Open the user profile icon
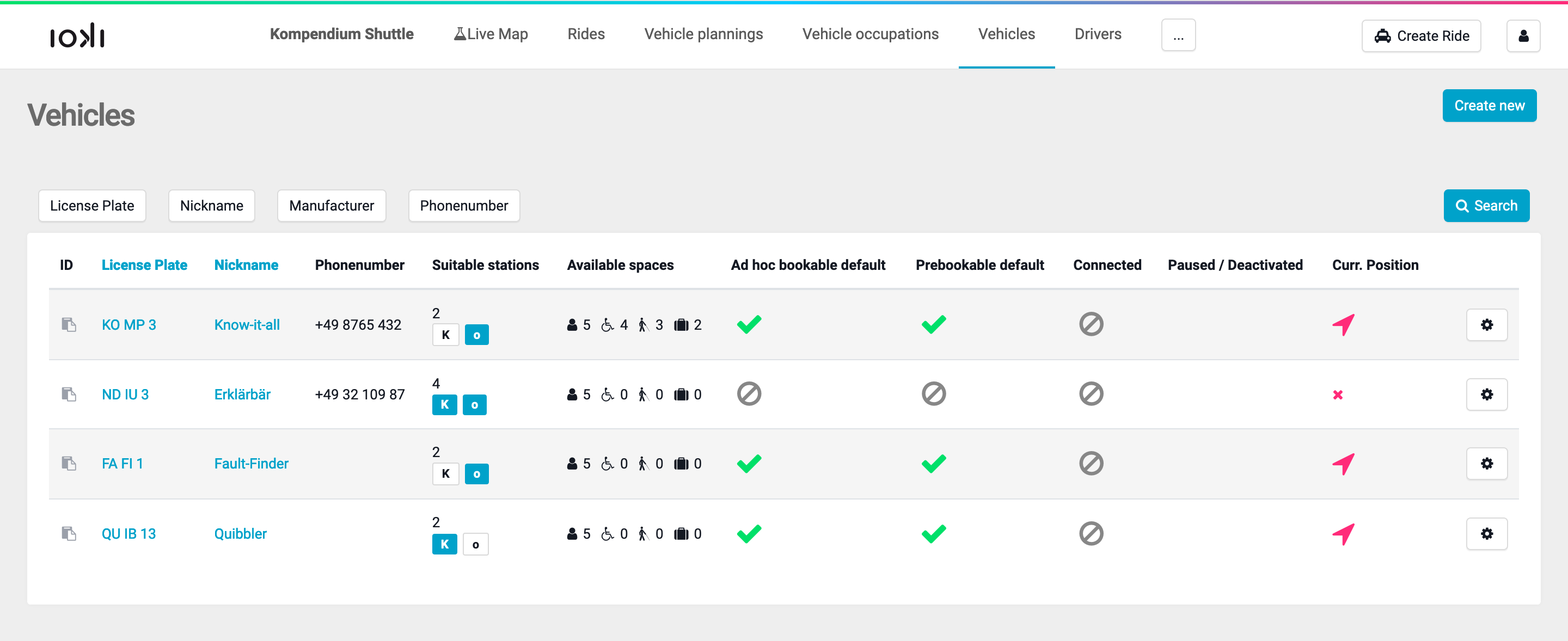 1523,36
